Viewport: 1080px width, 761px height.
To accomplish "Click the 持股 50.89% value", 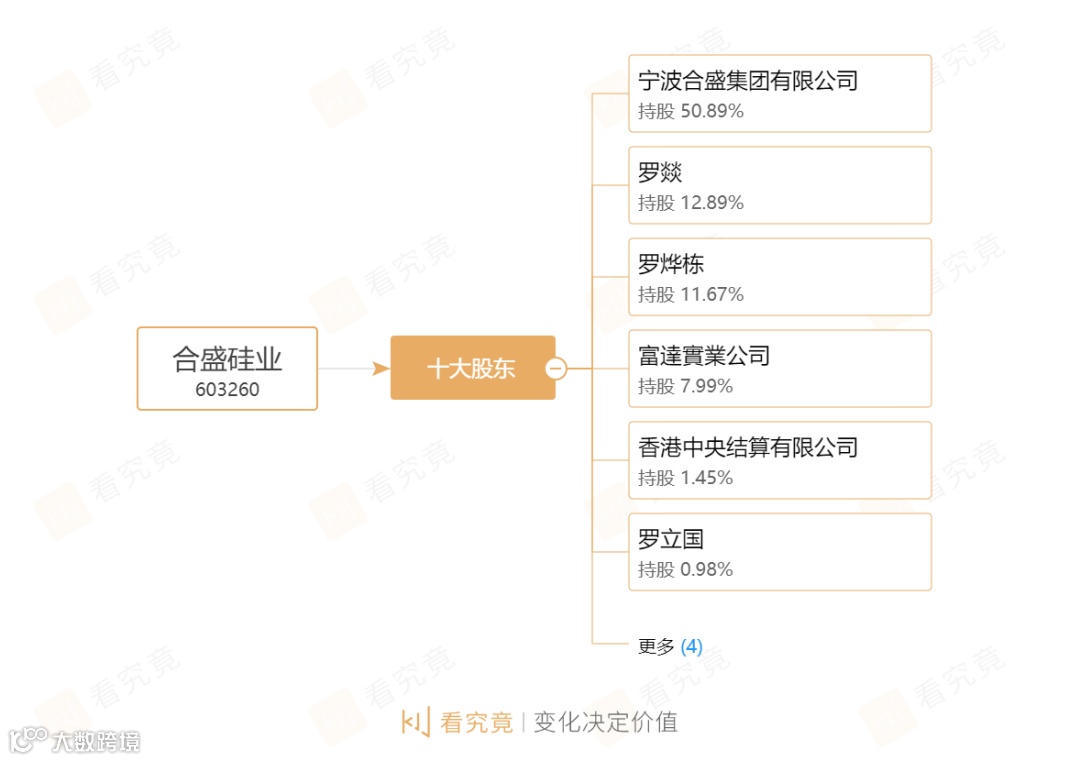I will 691,111.
